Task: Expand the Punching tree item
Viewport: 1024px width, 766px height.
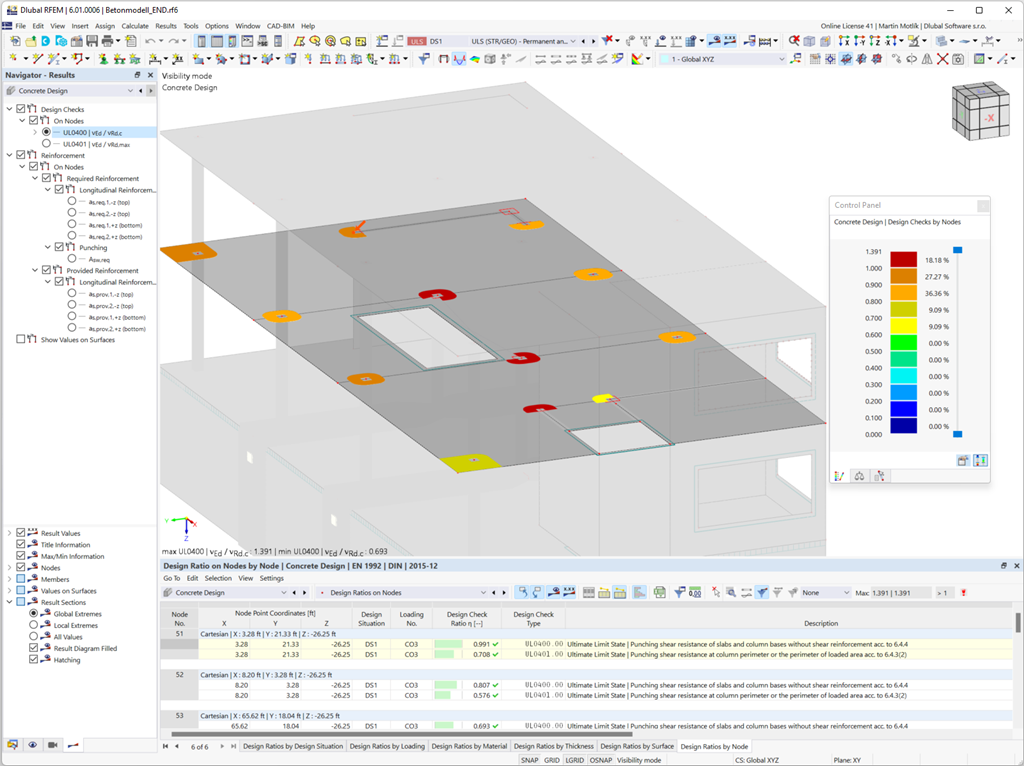Action: [48, 246]
